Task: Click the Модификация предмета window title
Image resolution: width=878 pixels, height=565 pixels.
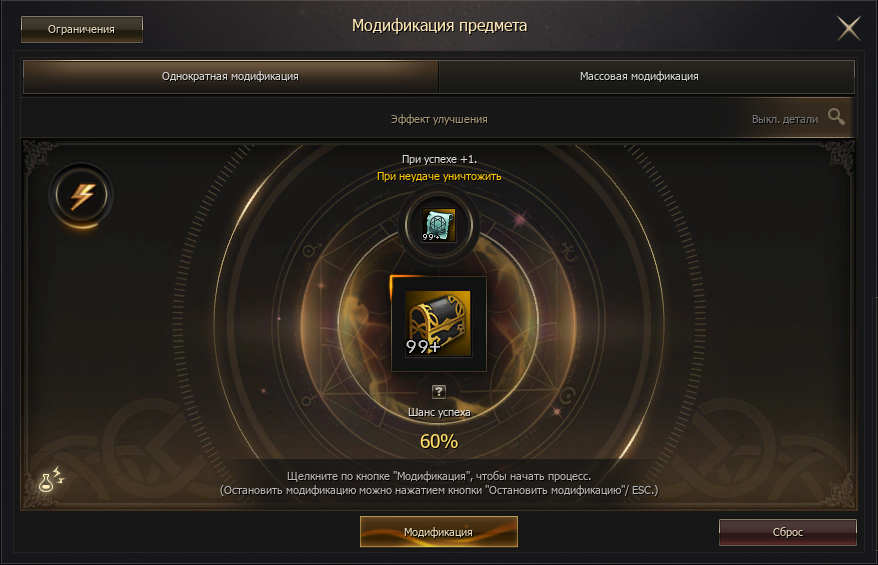Action: coord(440,26)
